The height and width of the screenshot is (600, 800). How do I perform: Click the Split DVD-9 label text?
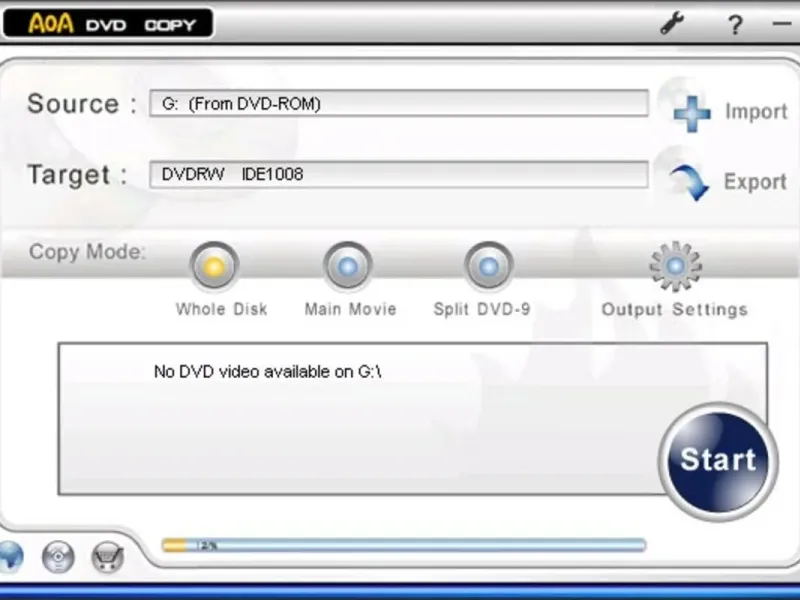pos(482,309)
